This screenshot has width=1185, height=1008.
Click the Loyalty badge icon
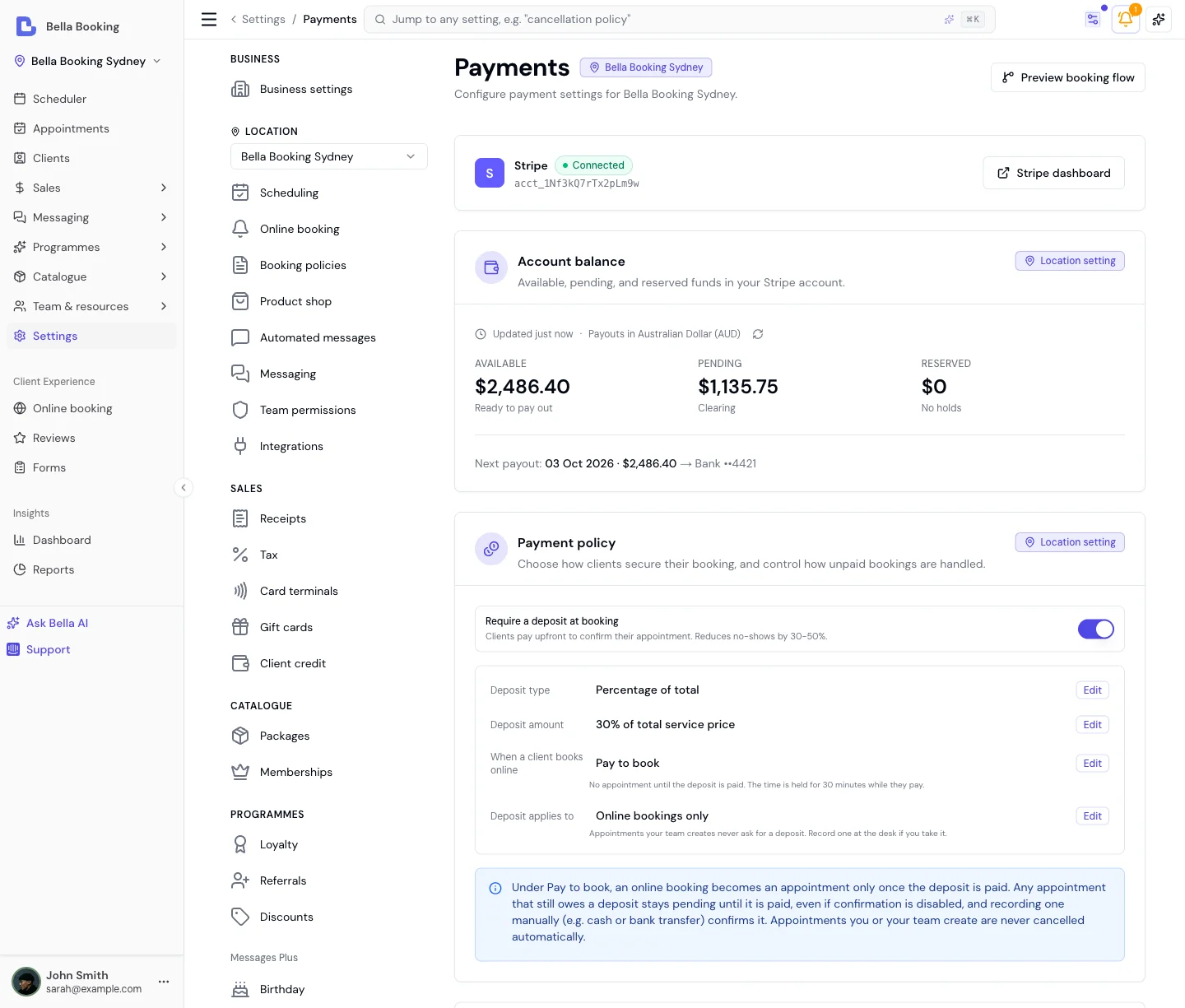tap(240, 844)
